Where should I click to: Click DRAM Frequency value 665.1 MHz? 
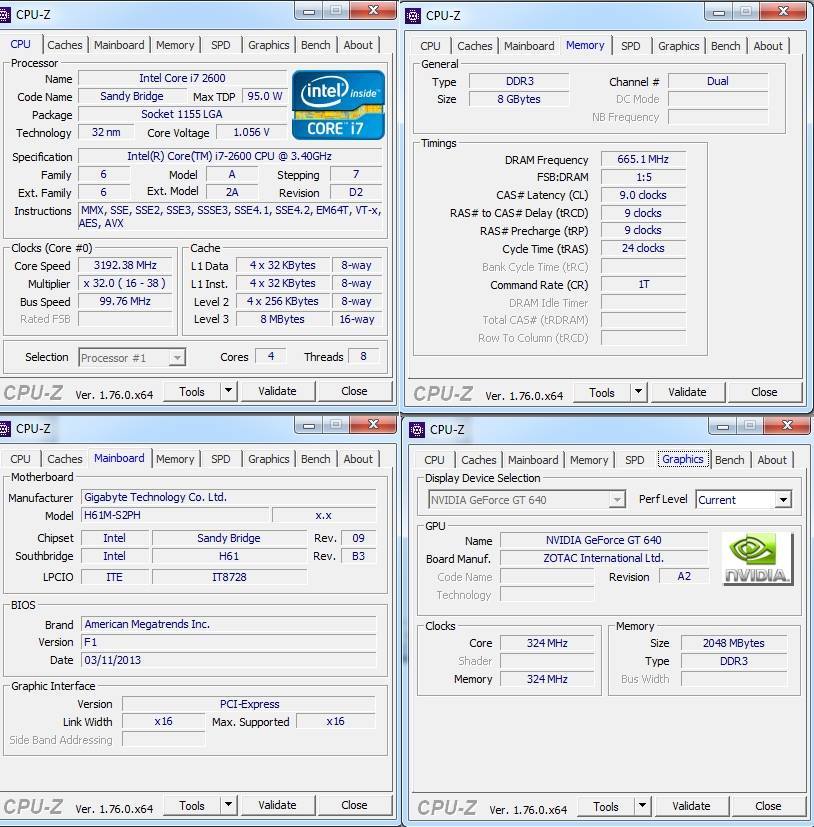pos(643,159)
